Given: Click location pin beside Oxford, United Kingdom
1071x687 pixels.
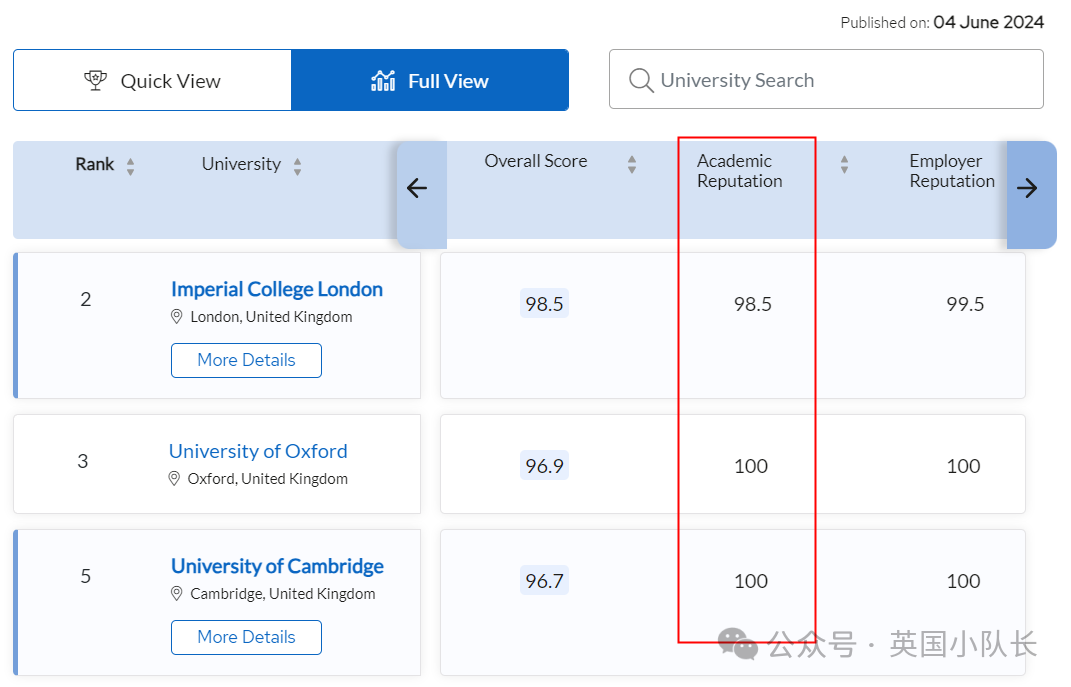Looking at the screenshot, I should click(x=175, y=479).
